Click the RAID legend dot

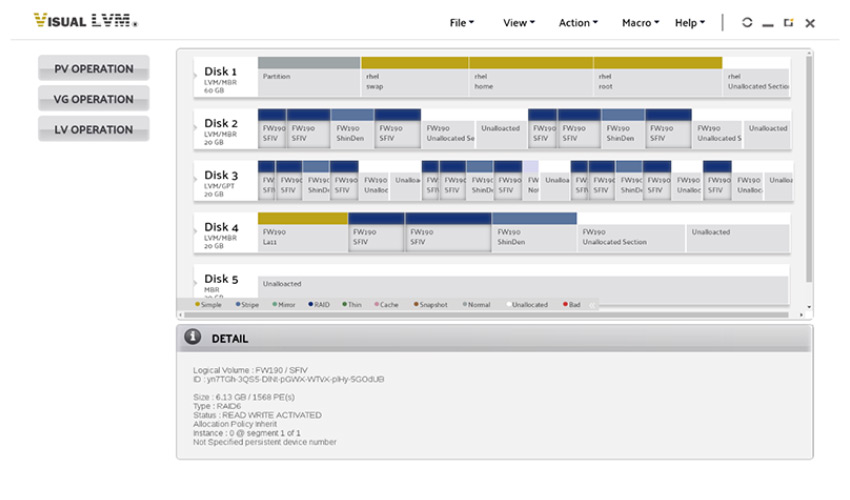[x=311, y=304]
